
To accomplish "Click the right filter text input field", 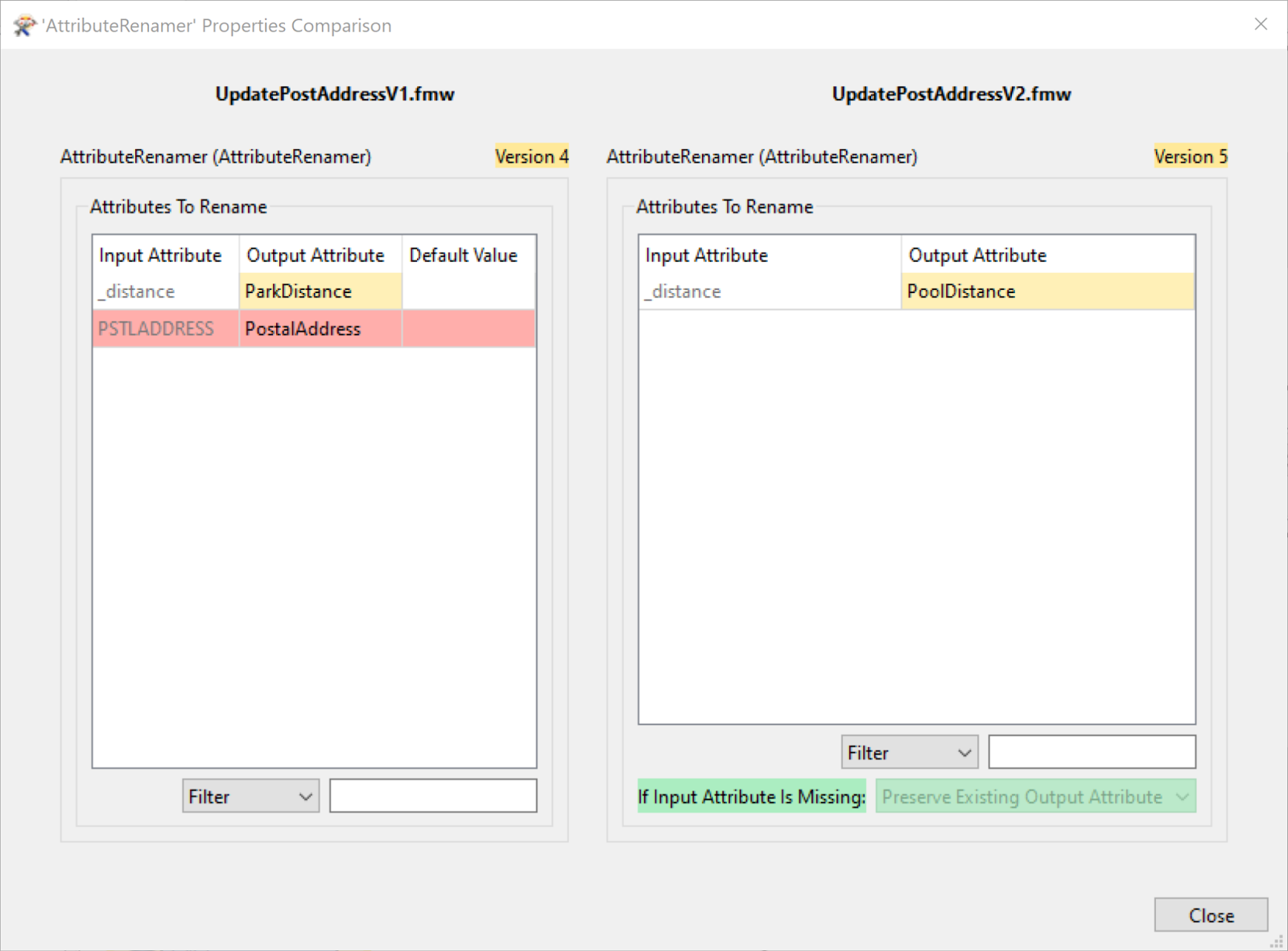I will coord(1092,751).
